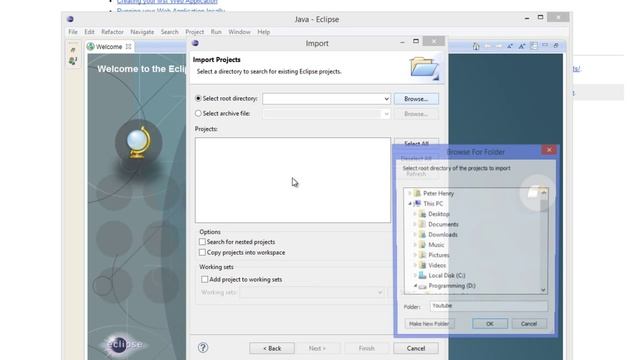Click the enlarge font size icon
The image size is (640, 360).
coord(522,46)
